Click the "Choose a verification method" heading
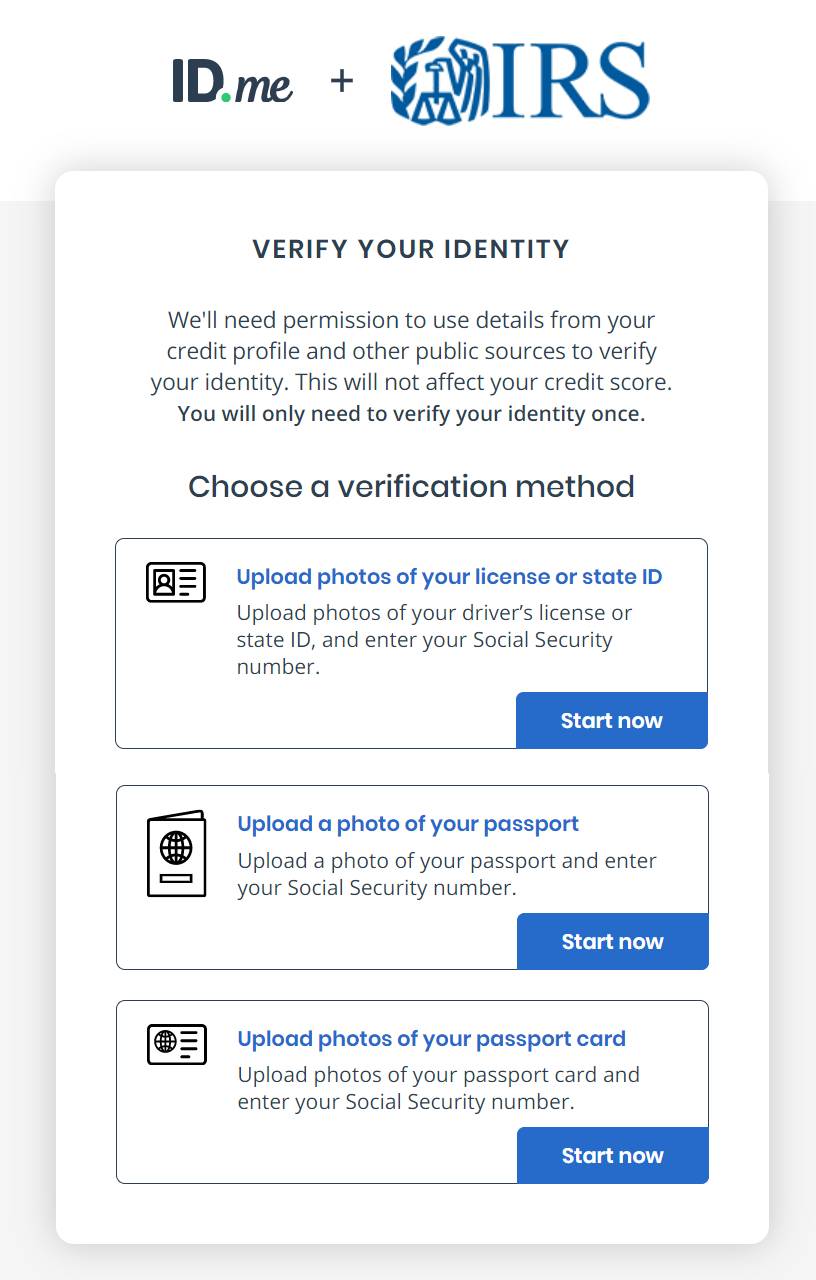Viewport: 816px width, 1280px height. (411, 487)
